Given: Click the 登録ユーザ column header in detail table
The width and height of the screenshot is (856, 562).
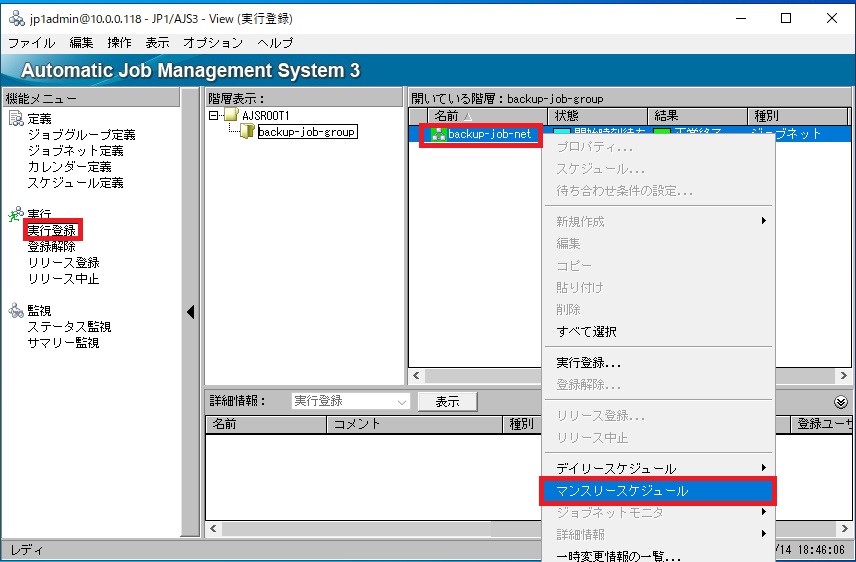Looking at the screenshot, I should (821, 424).
